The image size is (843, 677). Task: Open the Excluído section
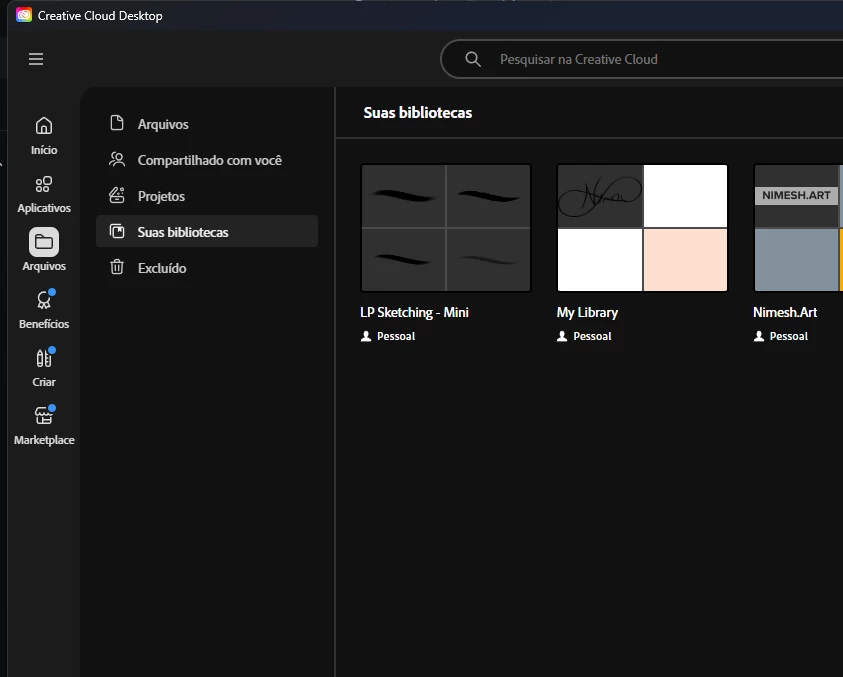point(207,268)
